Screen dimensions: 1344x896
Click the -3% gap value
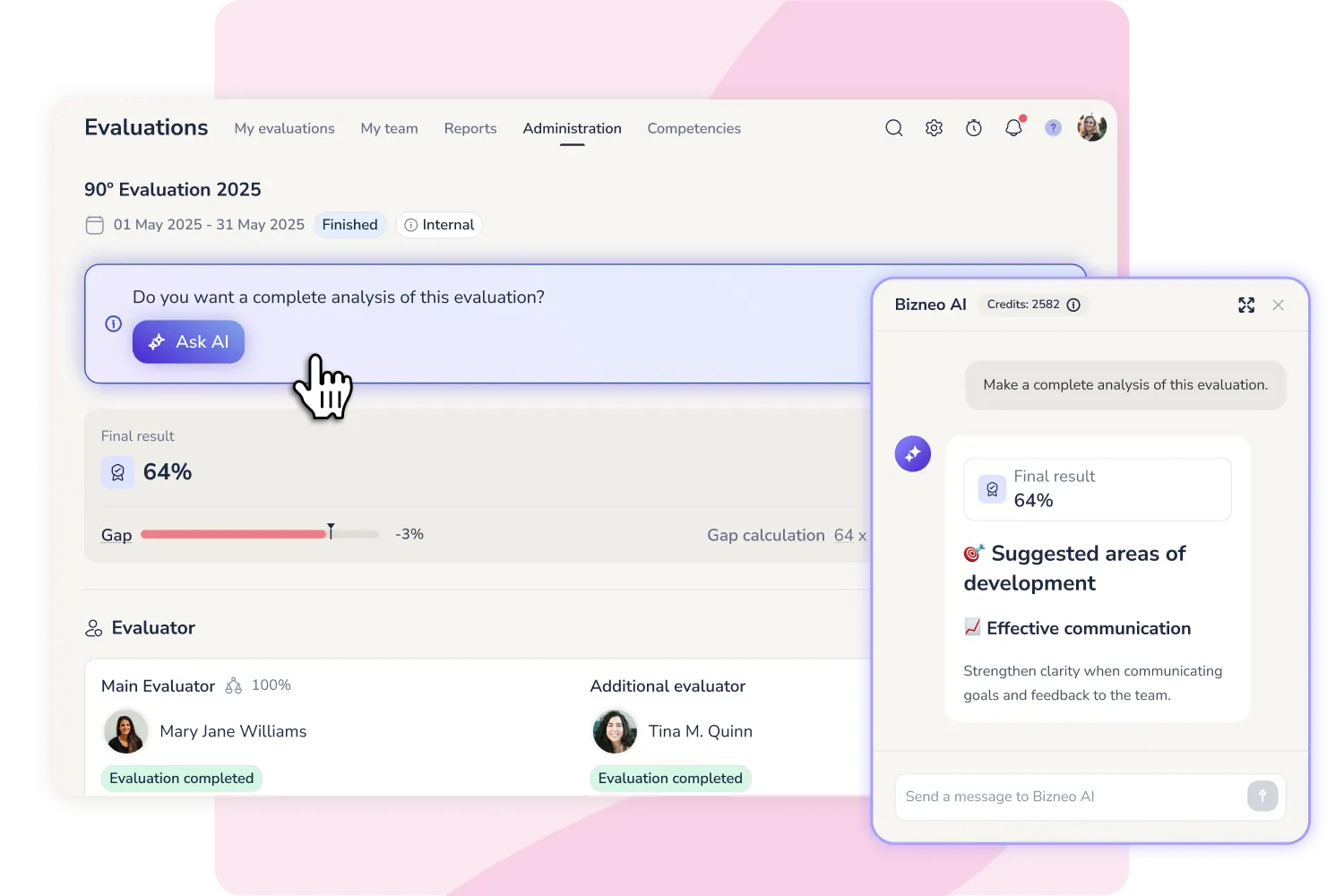point(409,534)
